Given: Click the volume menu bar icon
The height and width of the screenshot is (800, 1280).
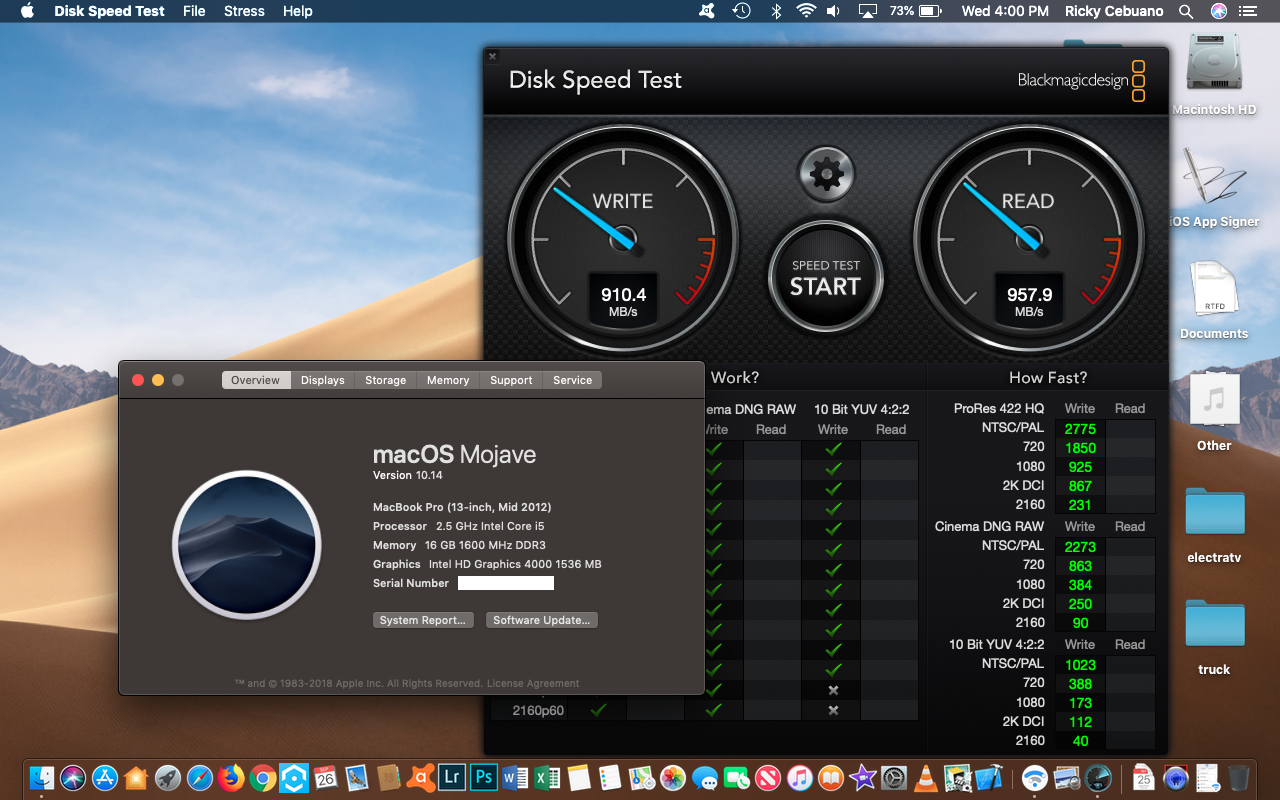Looking at the screenshot, I should (834, 11).
